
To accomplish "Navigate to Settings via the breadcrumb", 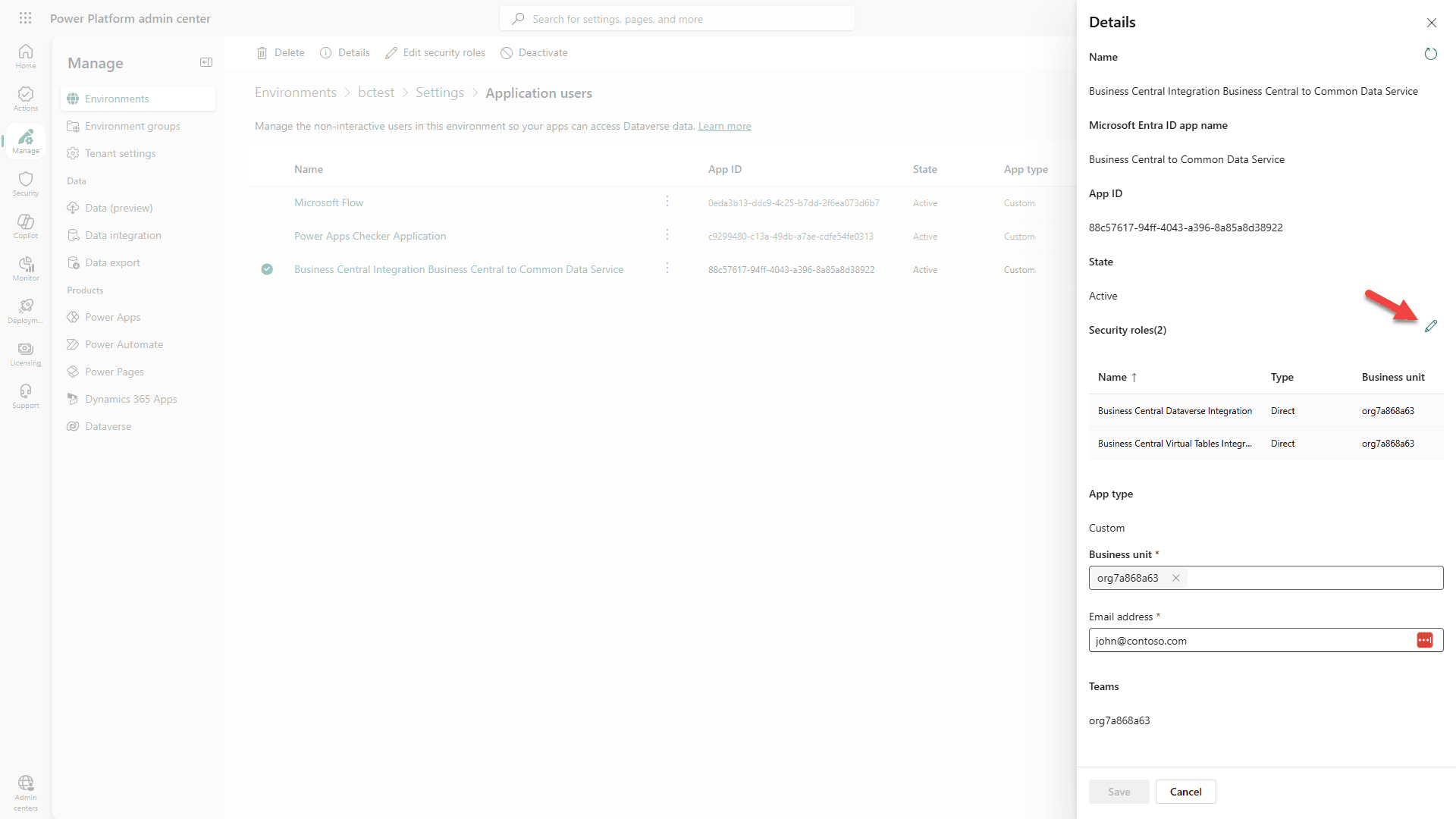I will 440,92.
